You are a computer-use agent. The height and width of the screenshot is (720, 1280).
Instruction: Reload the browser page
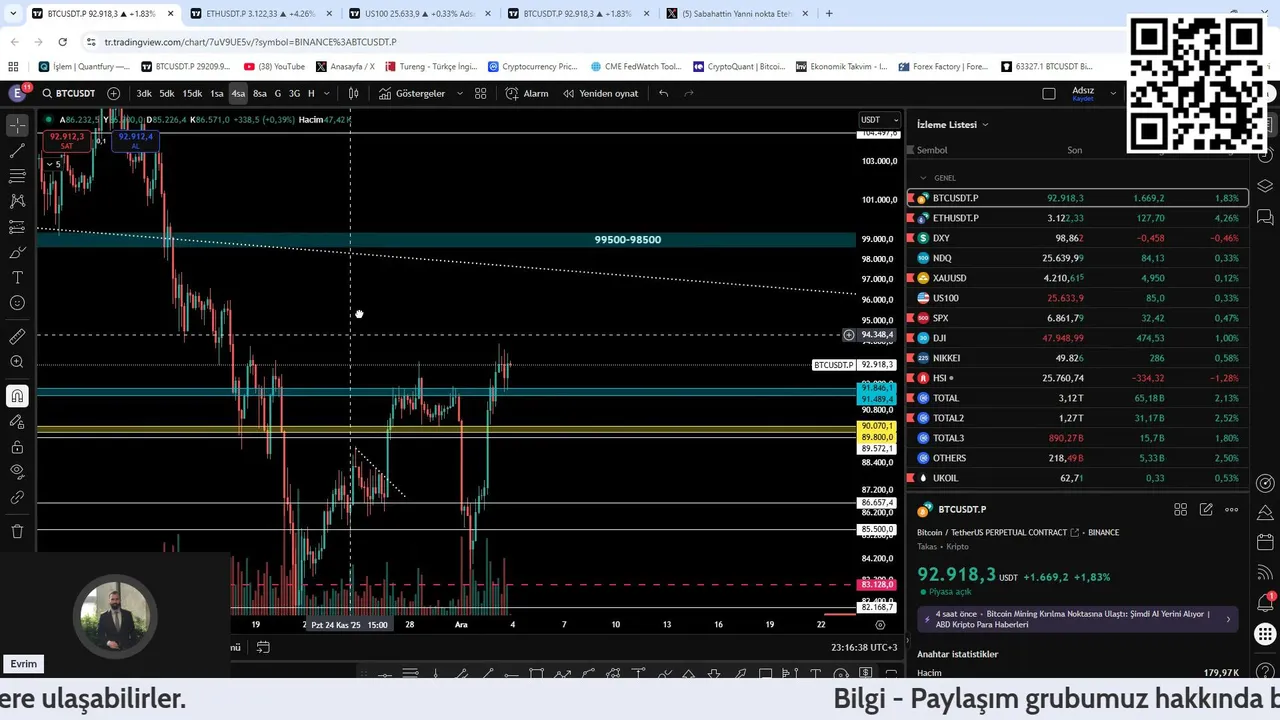pyautogui.click(x=62, y=42)
